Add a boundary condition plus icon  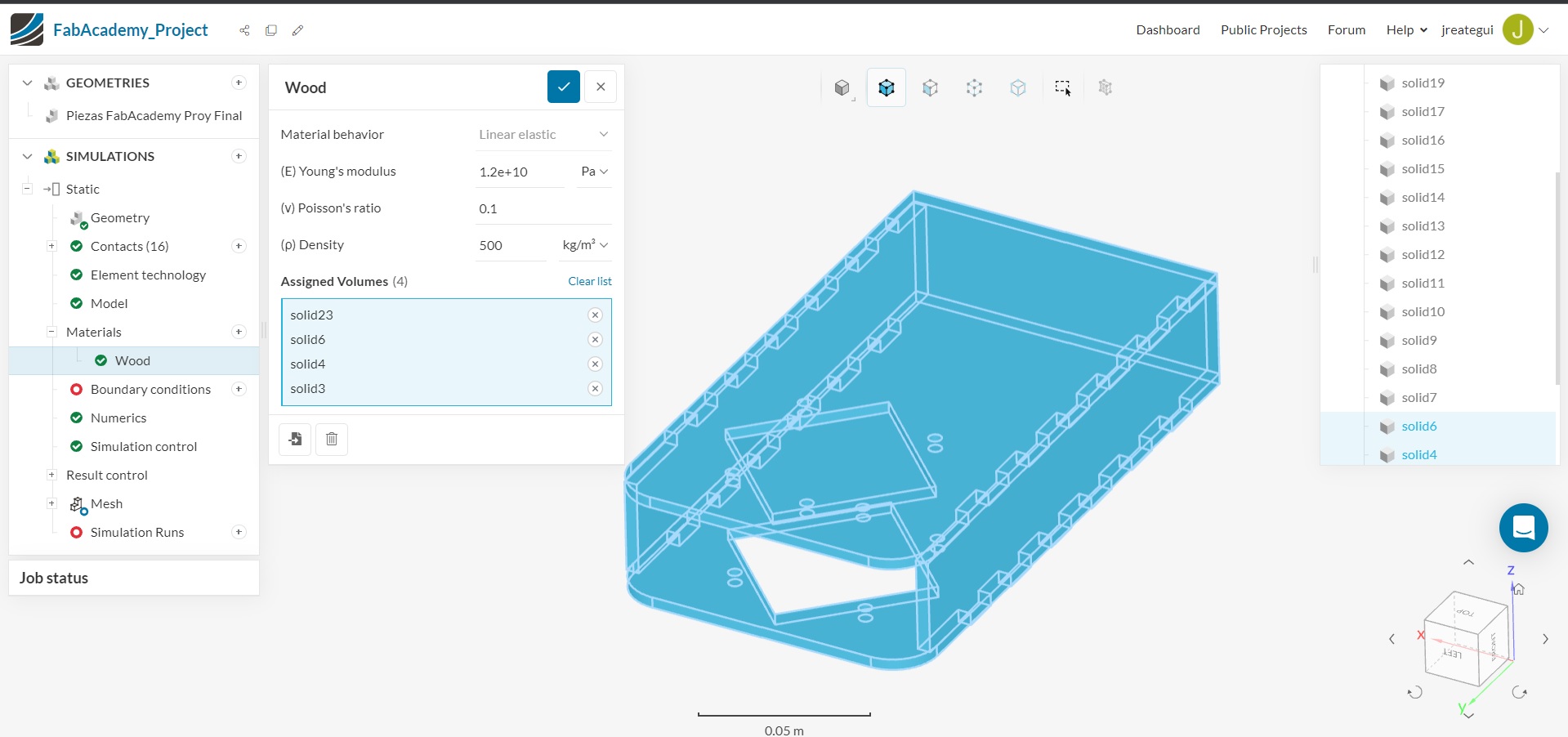point(239,389)
